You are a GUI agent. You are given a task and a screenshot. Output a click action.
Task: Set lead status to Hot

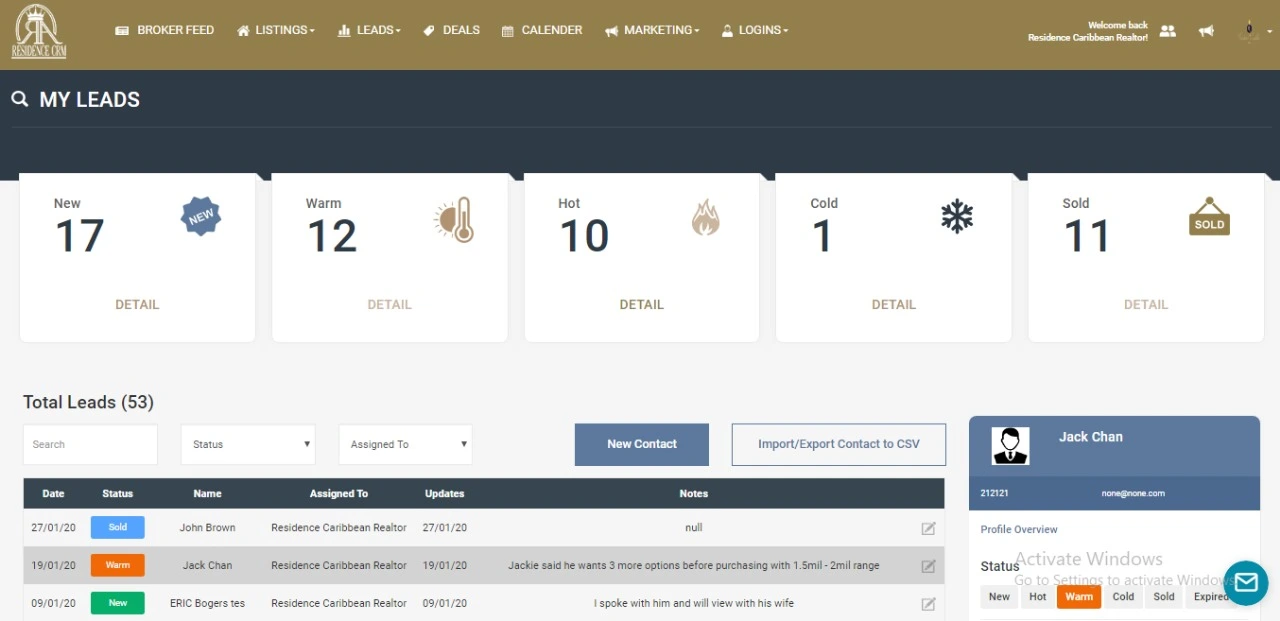click(x=1038, y=597)
